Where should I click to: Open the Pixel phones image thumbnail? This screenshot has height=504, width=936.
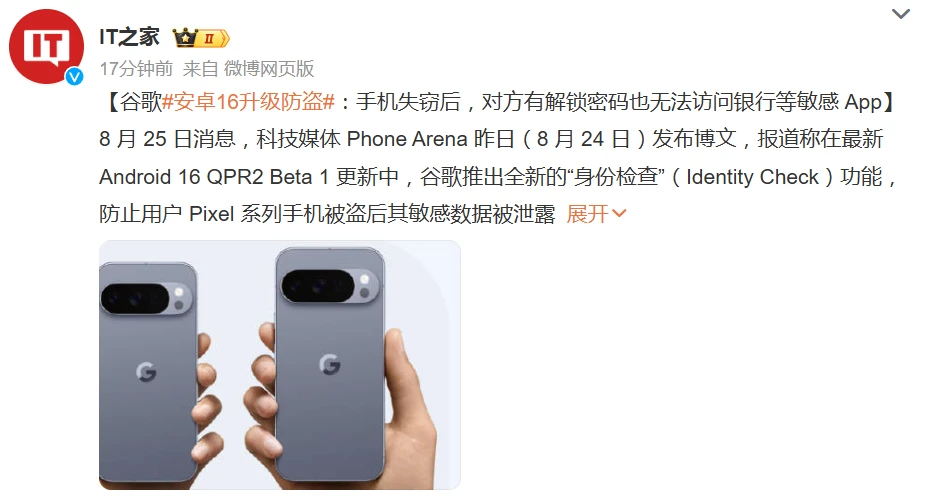[279, 365]
